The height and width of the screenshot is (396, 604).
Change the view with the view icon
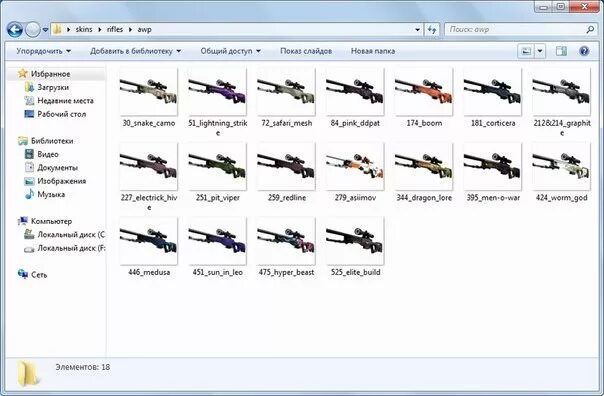tap(526, 51)
